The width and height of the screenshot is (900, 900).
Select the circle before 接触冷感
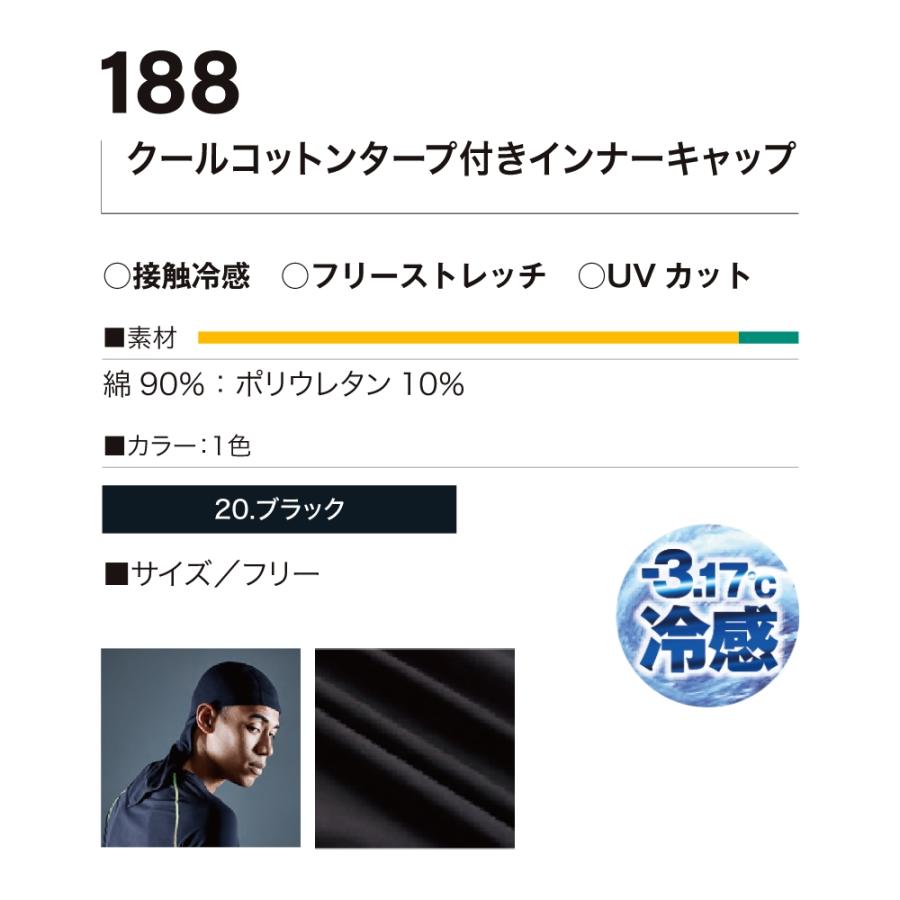pyautogui.click(x=116, y=277)
